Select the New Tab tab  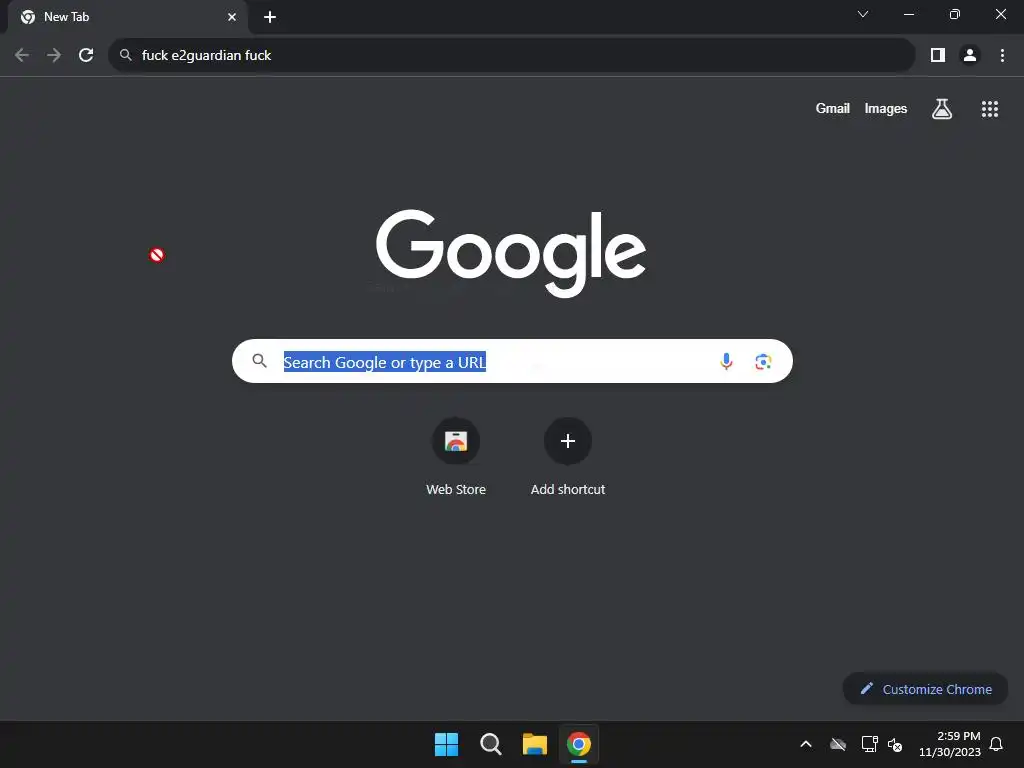[x=128, y=17]
